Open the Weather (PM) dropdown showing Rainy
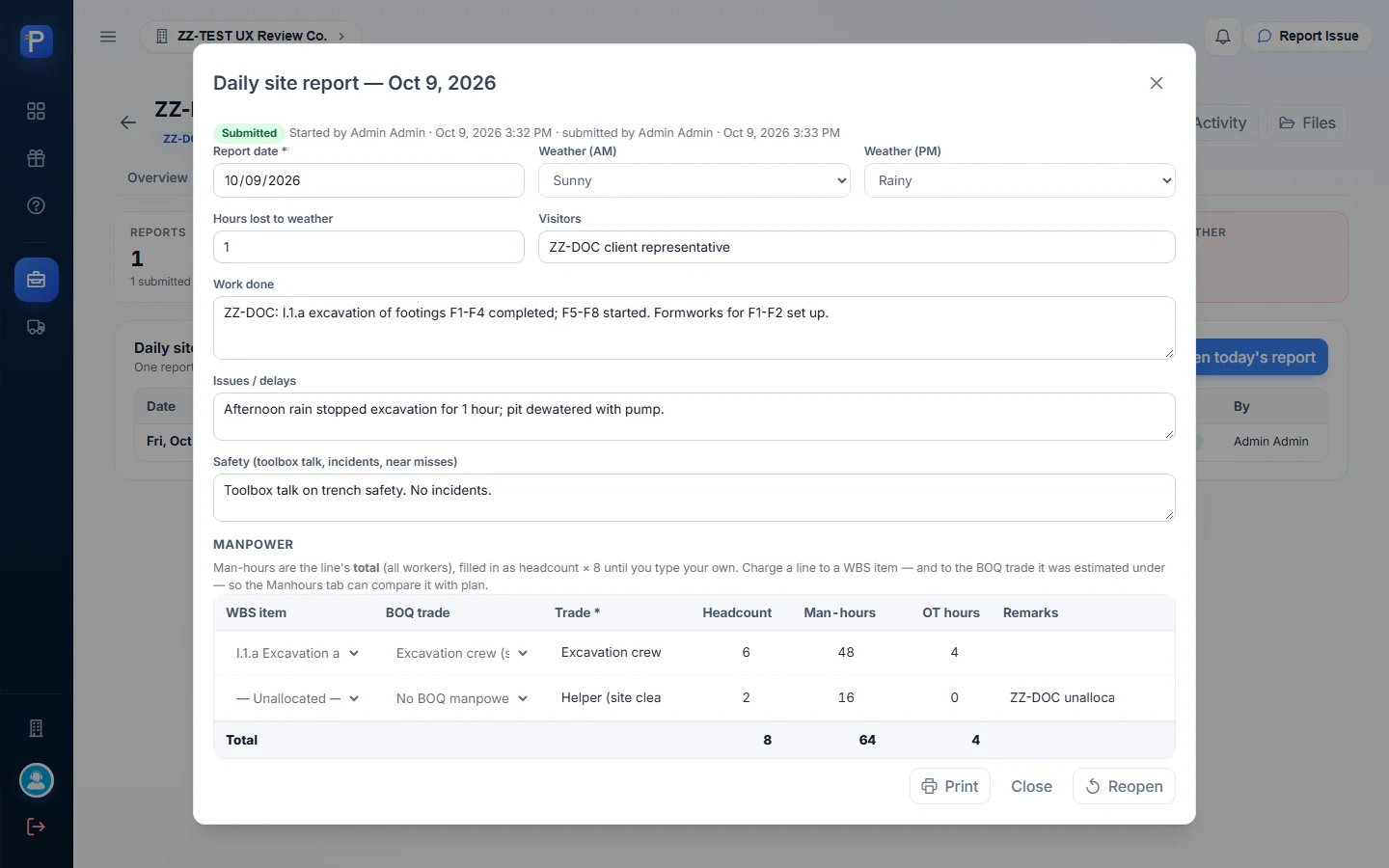Viewport: 1389px width, 868px height. point(1020,180)
